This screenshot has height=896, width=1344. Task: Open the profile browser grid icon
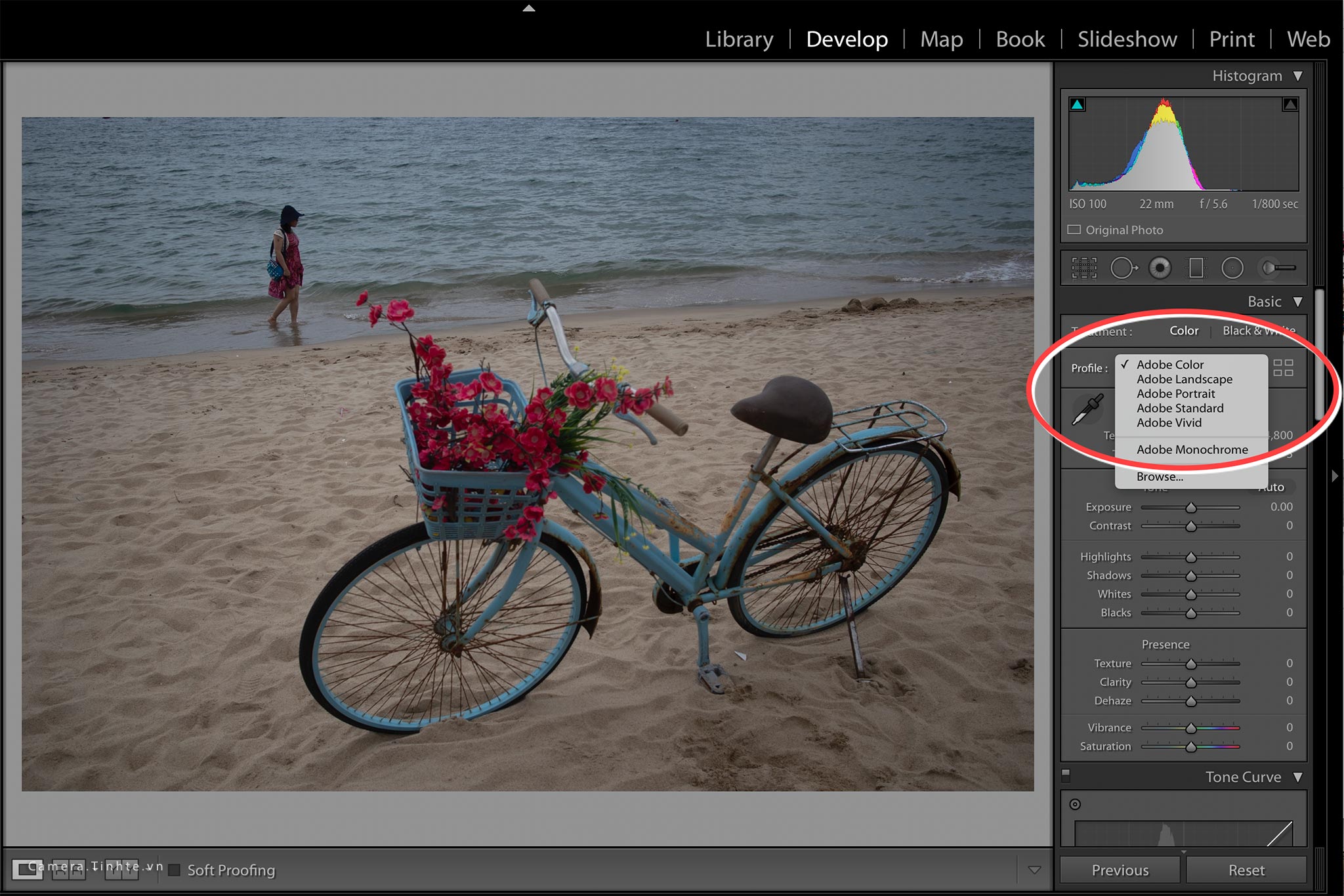coord(1283,367)
